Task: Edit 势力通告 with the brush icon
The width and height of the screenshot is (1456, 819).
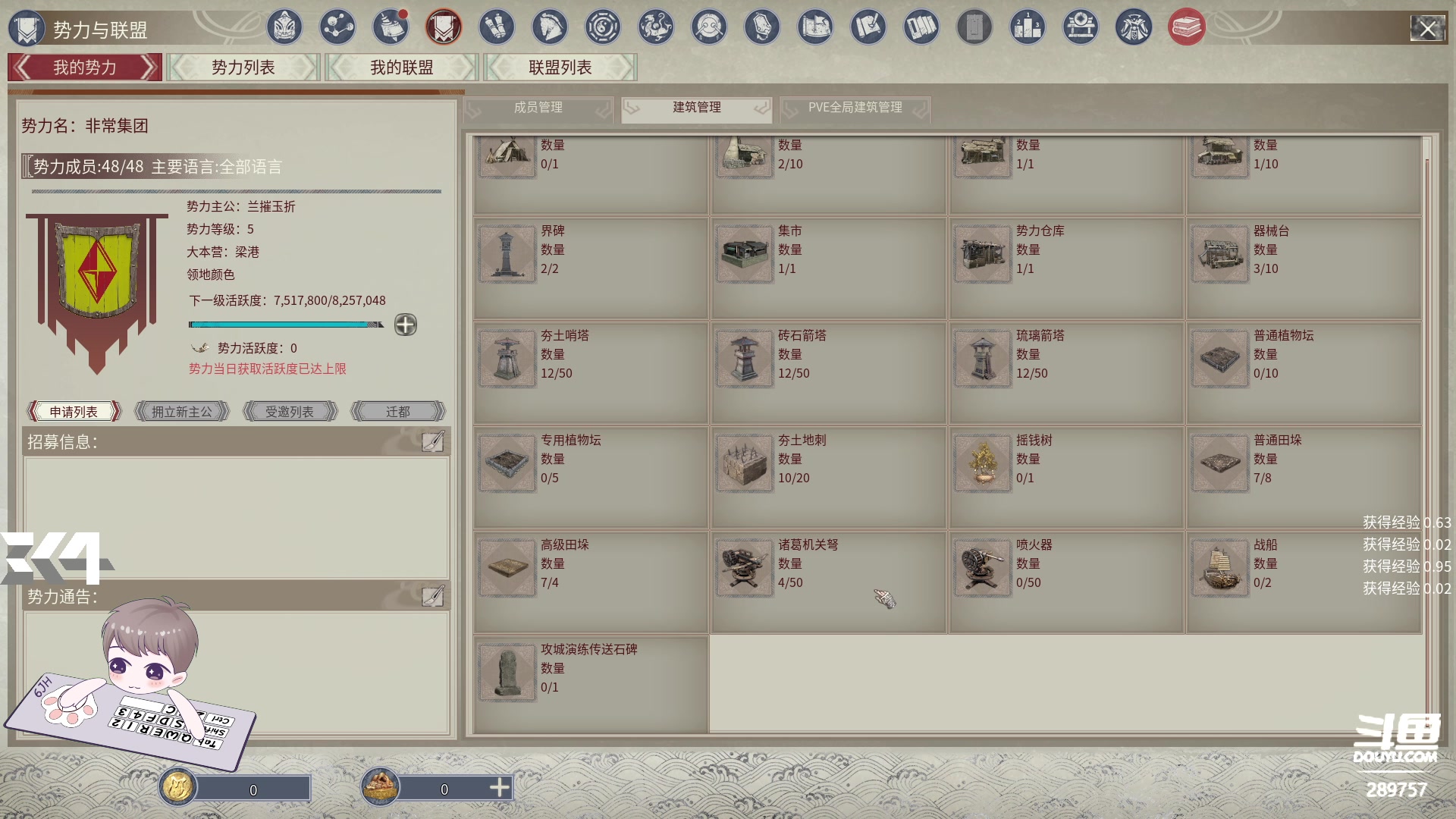Action: (x=433, y=597)
